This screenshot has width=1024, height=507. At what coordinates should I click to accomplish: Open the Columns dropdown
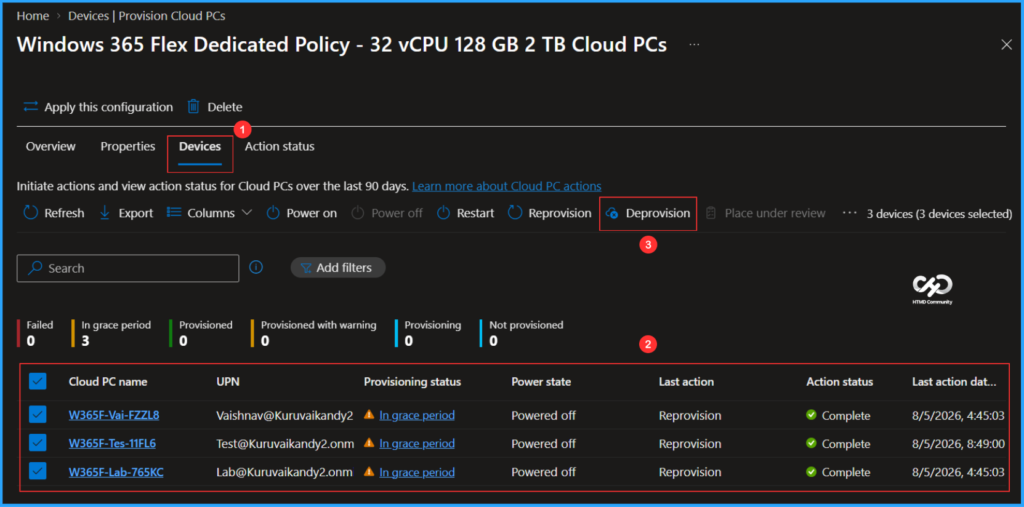209,213
